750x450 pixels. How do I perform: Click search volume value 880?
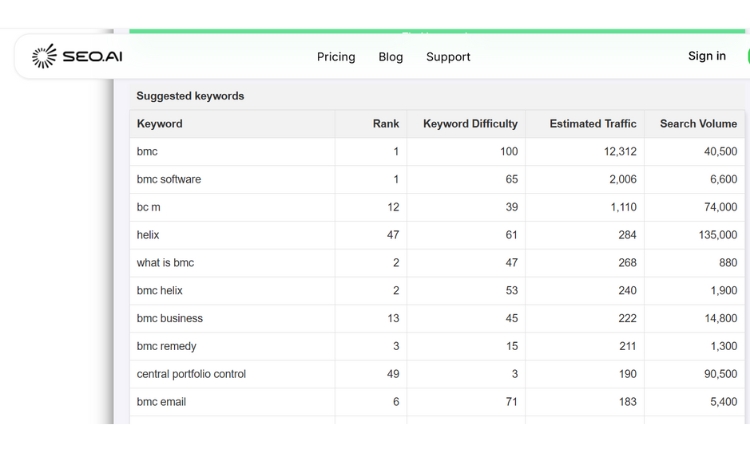tap(728, 263)
